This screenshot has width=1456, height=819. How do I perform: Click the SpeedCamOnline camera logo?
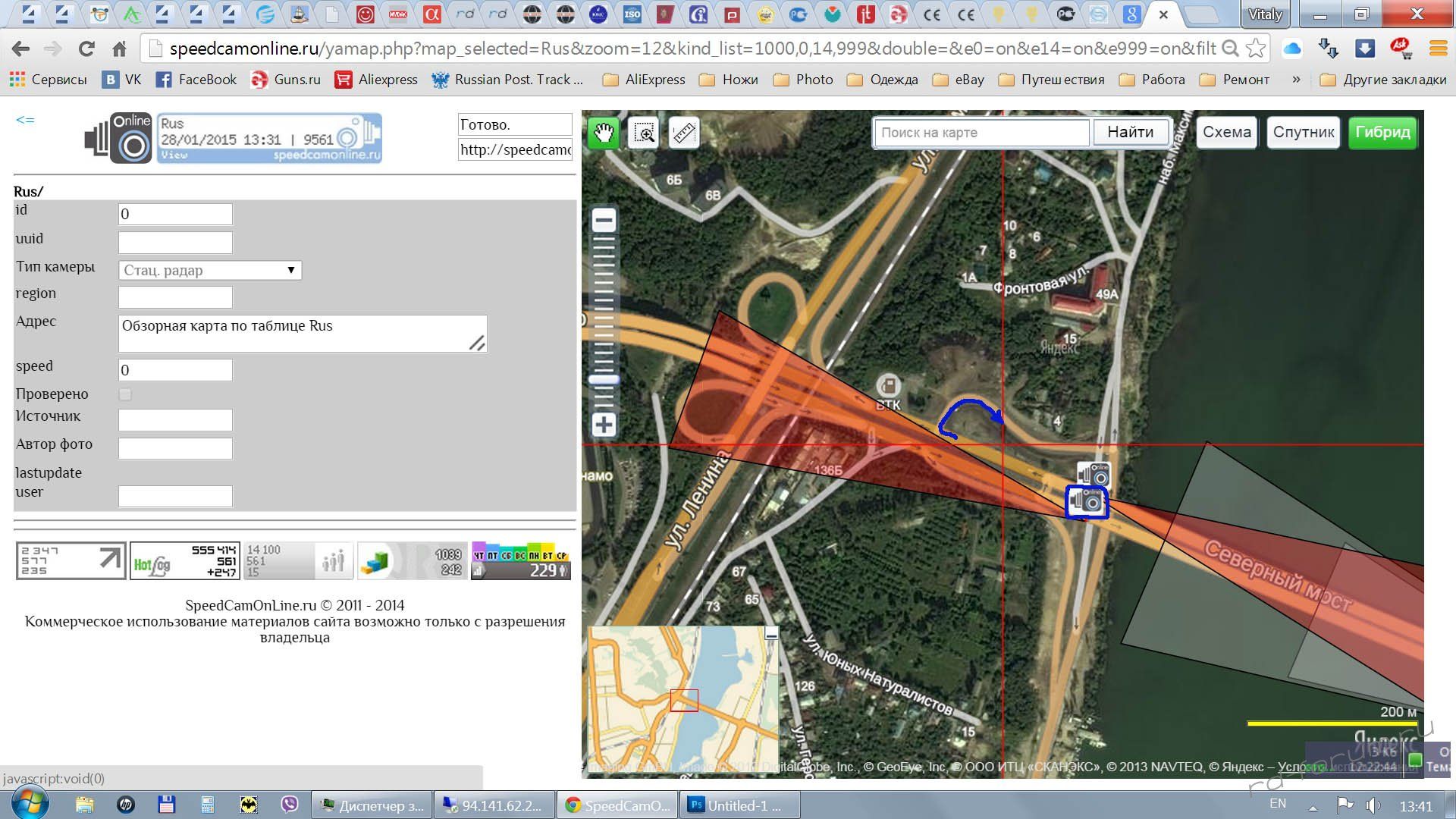click(x=118, y=138)
